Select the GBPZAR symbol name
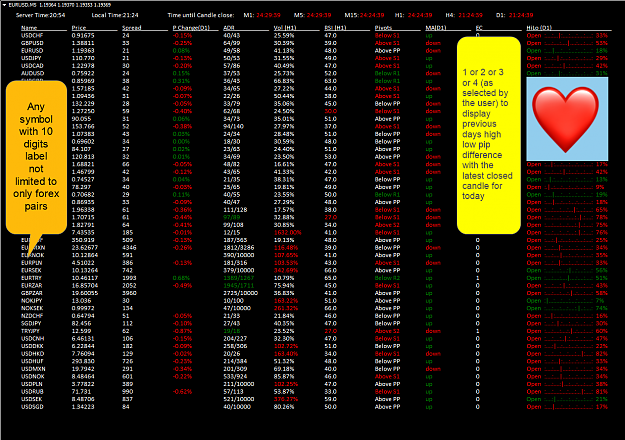The height and width of the screenshot is (440, 625). (31, 293)
